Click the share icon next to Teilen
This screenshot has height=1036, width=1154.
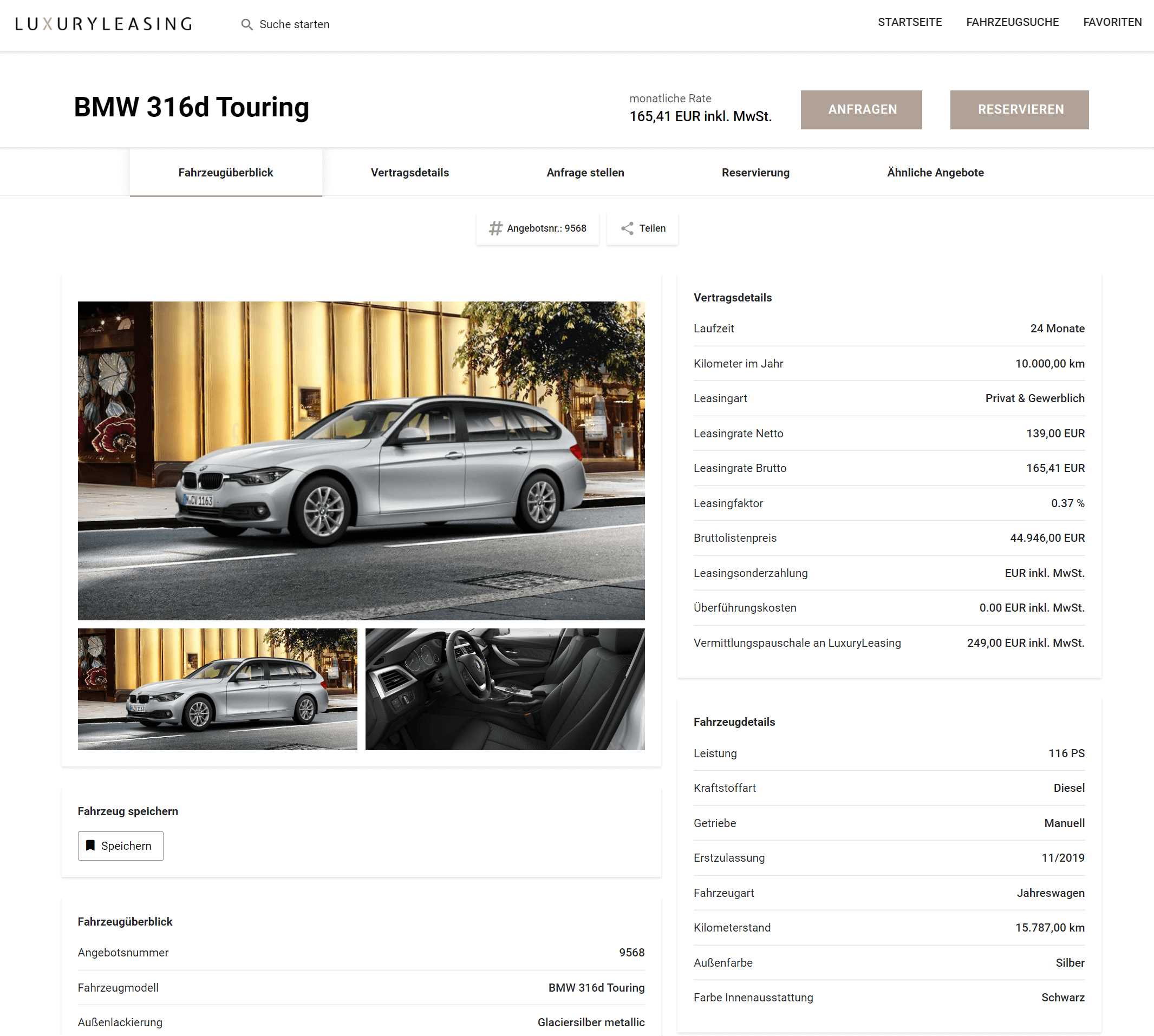pyautogui.click(x=627, y=228)
